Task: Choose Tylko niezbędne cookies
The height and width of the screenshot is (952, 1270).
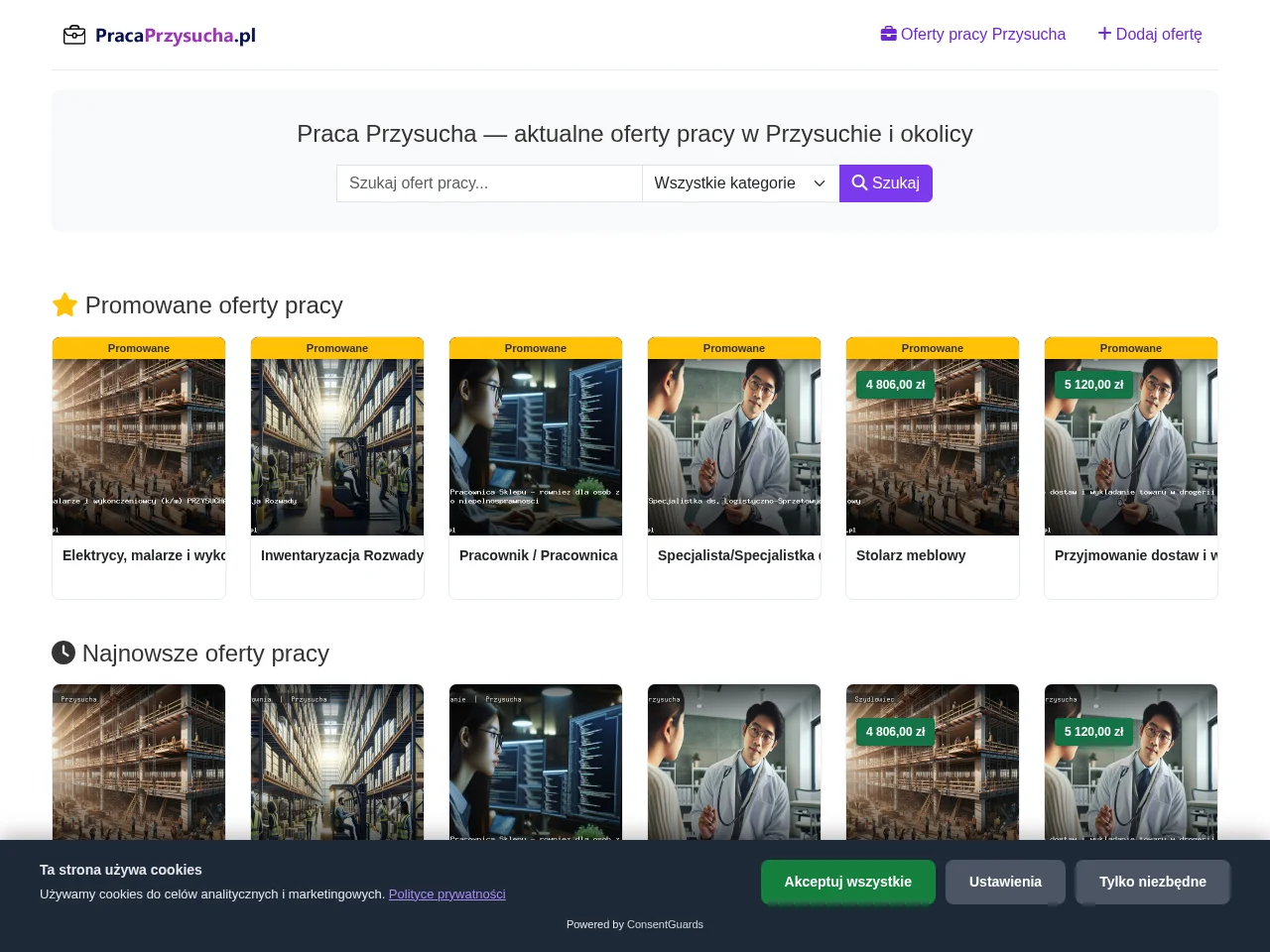Action: pos(1153,882)
